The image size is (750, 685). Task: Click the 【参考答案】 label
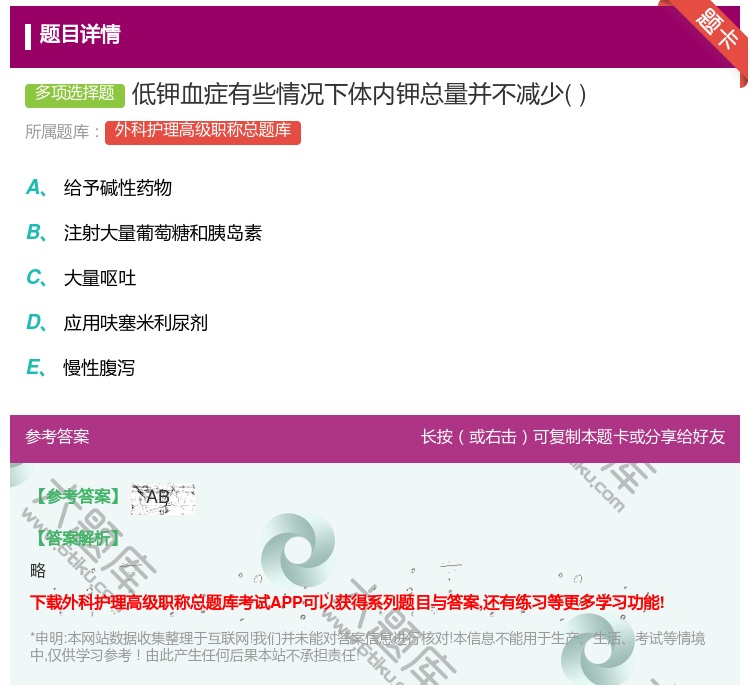pos(77,497)
